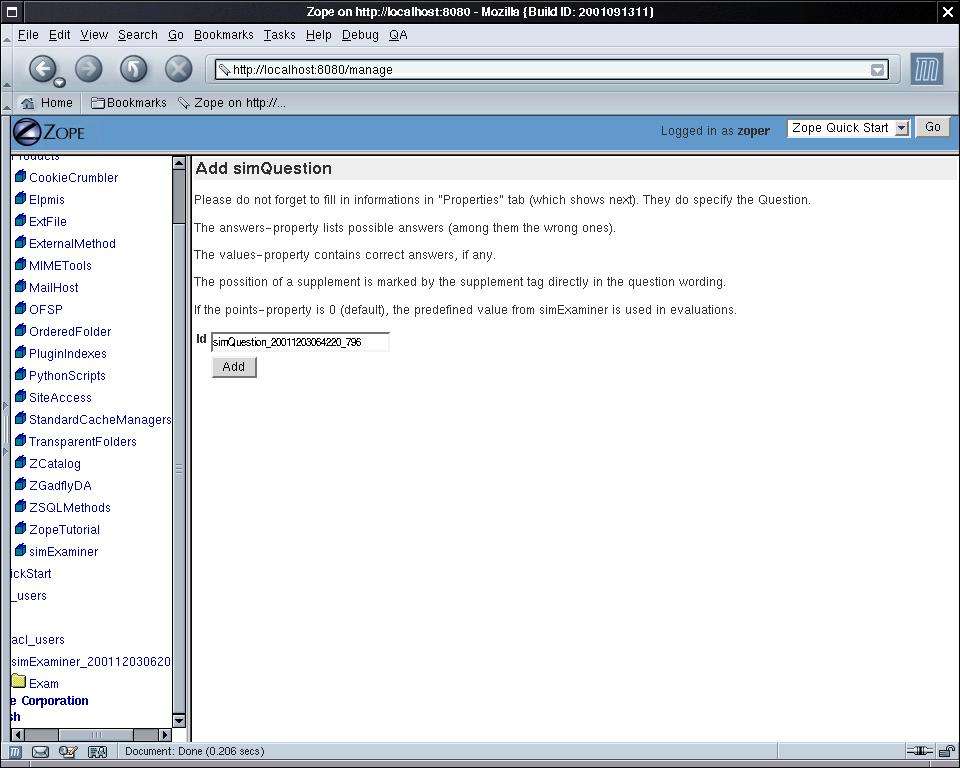Click the Mozilla throbber logo
The width and height of the screenshot is (960, 768).
pyautogui.click(x=926, y=69)
